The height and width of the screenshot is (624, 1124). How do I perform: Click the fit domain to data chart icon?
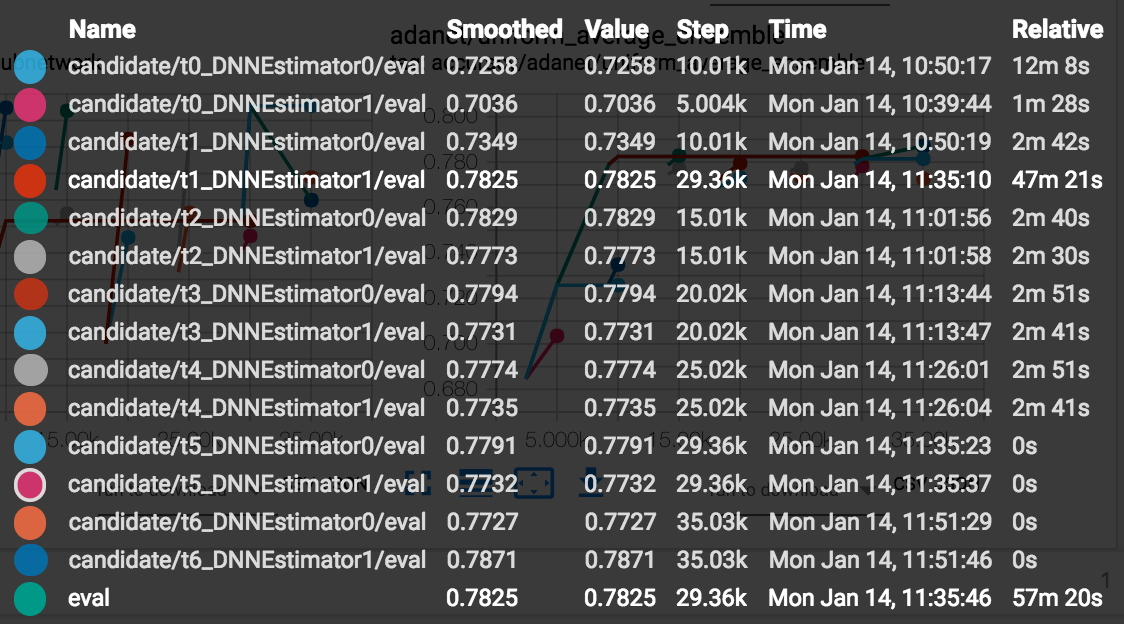point(533,483)
